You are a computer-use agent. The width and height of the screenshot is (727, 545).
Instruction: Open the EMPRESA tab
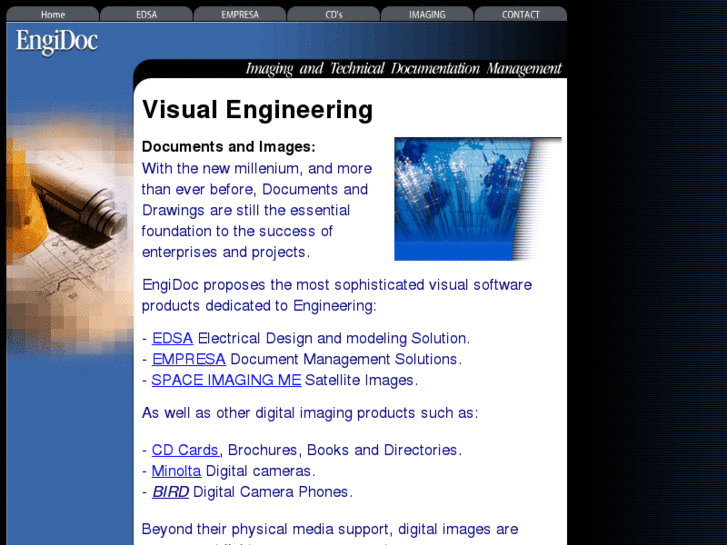240,14
